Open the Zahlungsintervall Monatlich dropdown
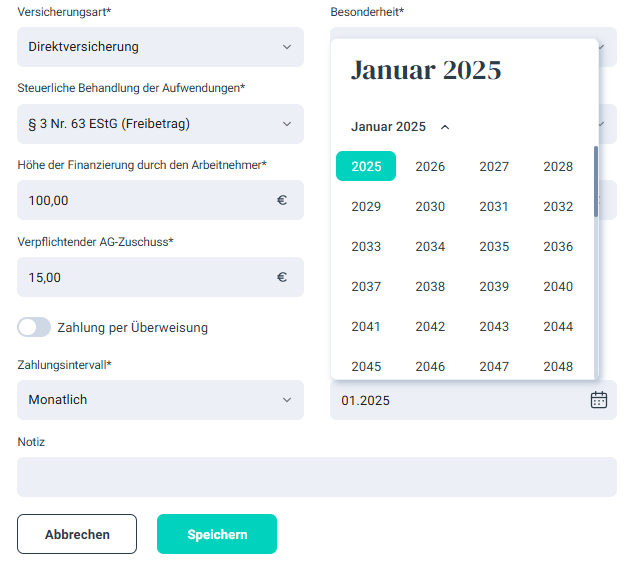The image size is (642, 575). [x=160, y=400]
